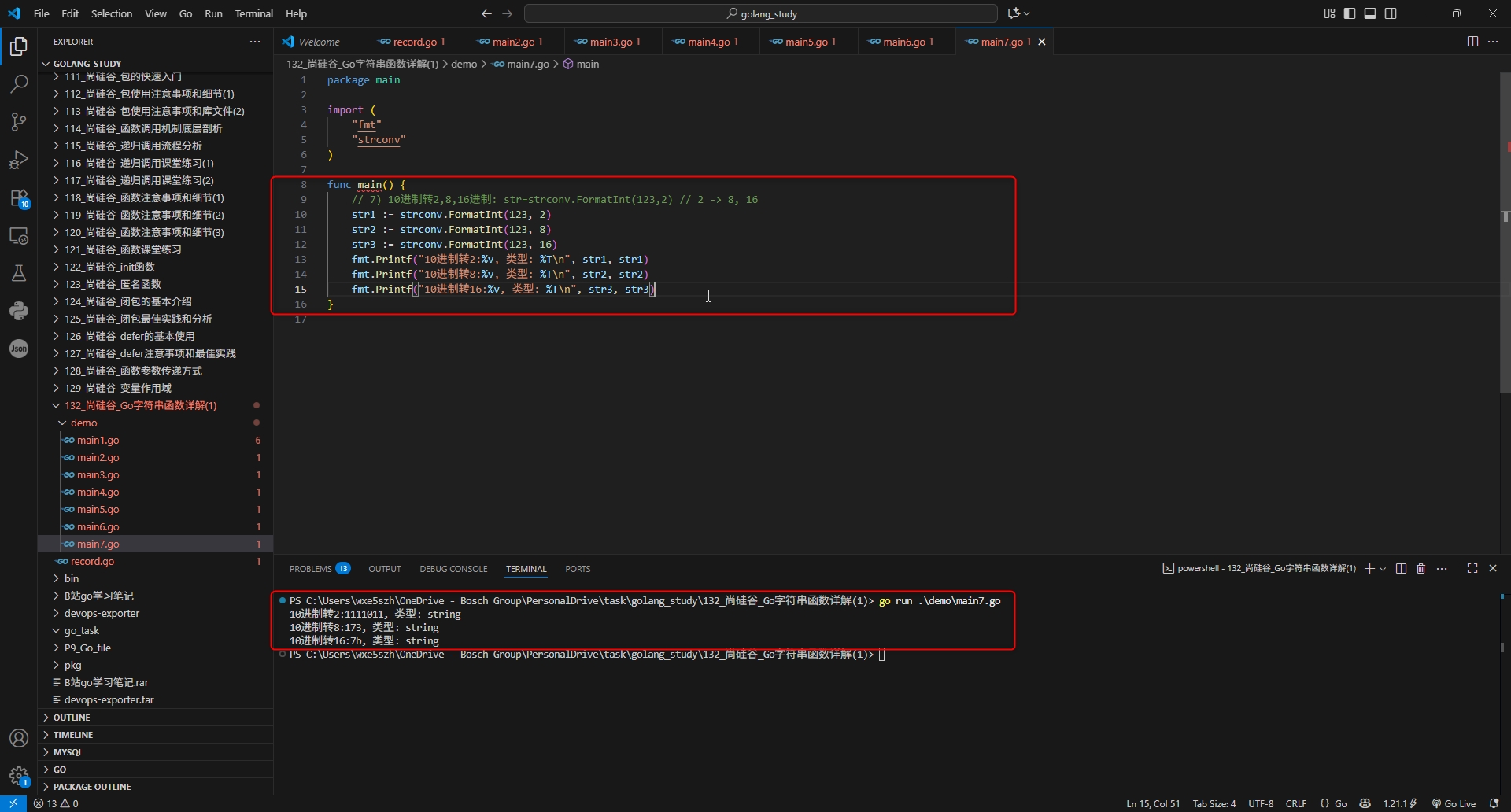Open the Selection menu

[112, 13]
